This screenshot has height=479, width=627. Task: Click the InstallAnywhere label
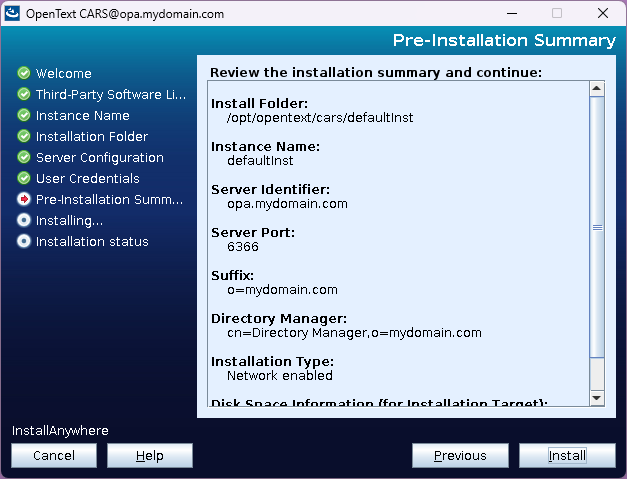(x=60, y=431)
